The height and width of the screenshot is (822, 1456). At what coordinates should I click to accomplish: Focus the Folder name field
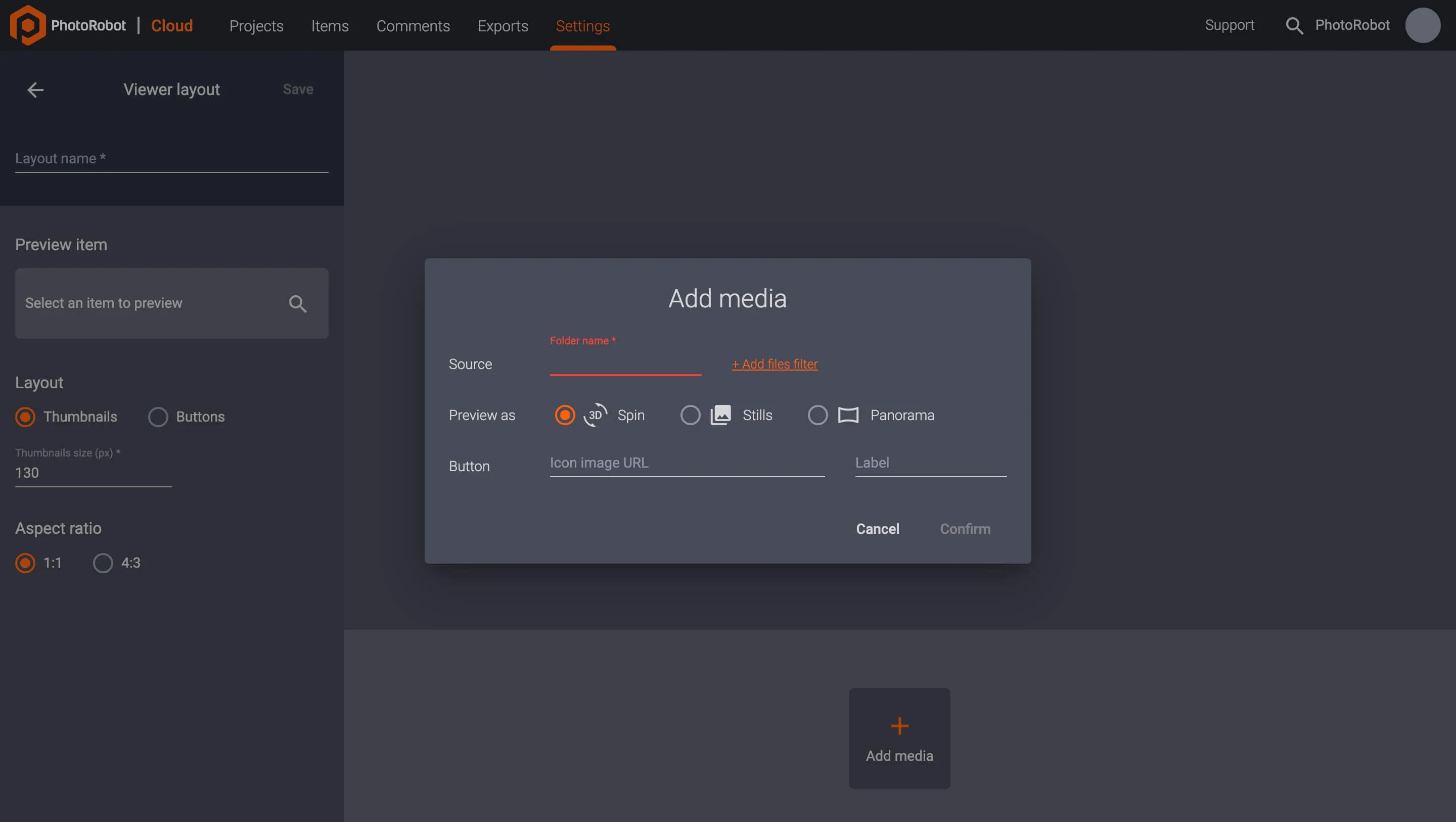click(625, 362)
